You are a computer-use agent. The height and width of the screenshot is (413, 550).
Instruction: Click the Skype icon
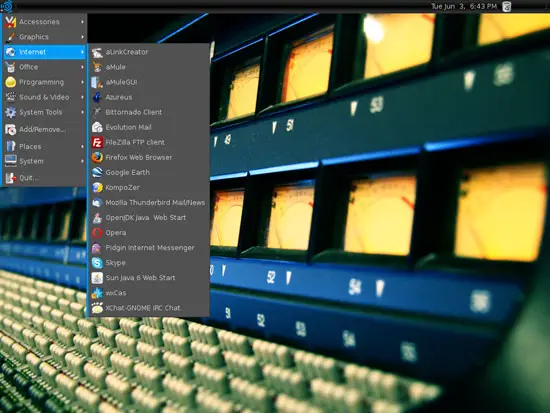97,262
